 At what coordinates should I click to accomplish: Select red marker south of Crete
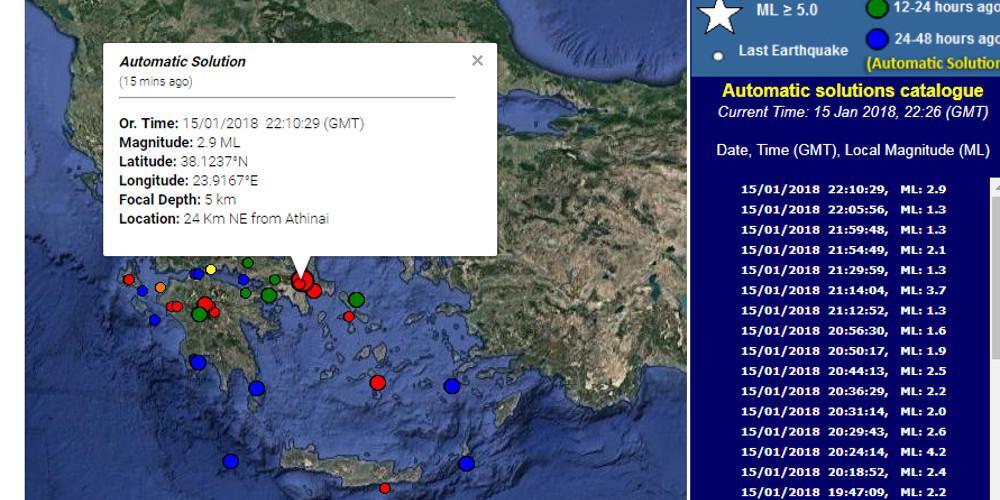[x=385, y=488]
